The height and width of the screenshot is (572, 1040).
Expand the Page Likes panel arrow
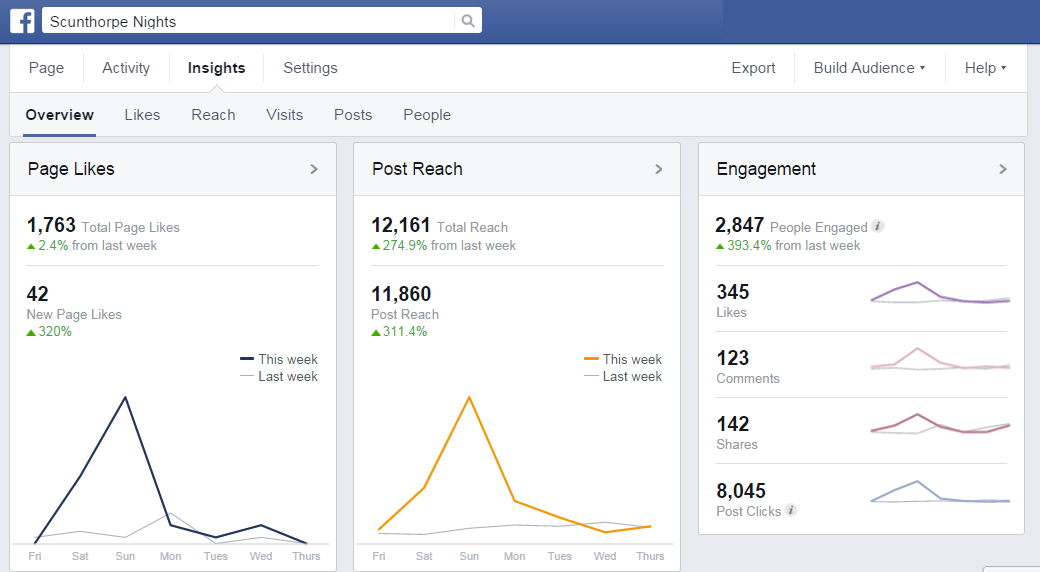pos(314,169)
